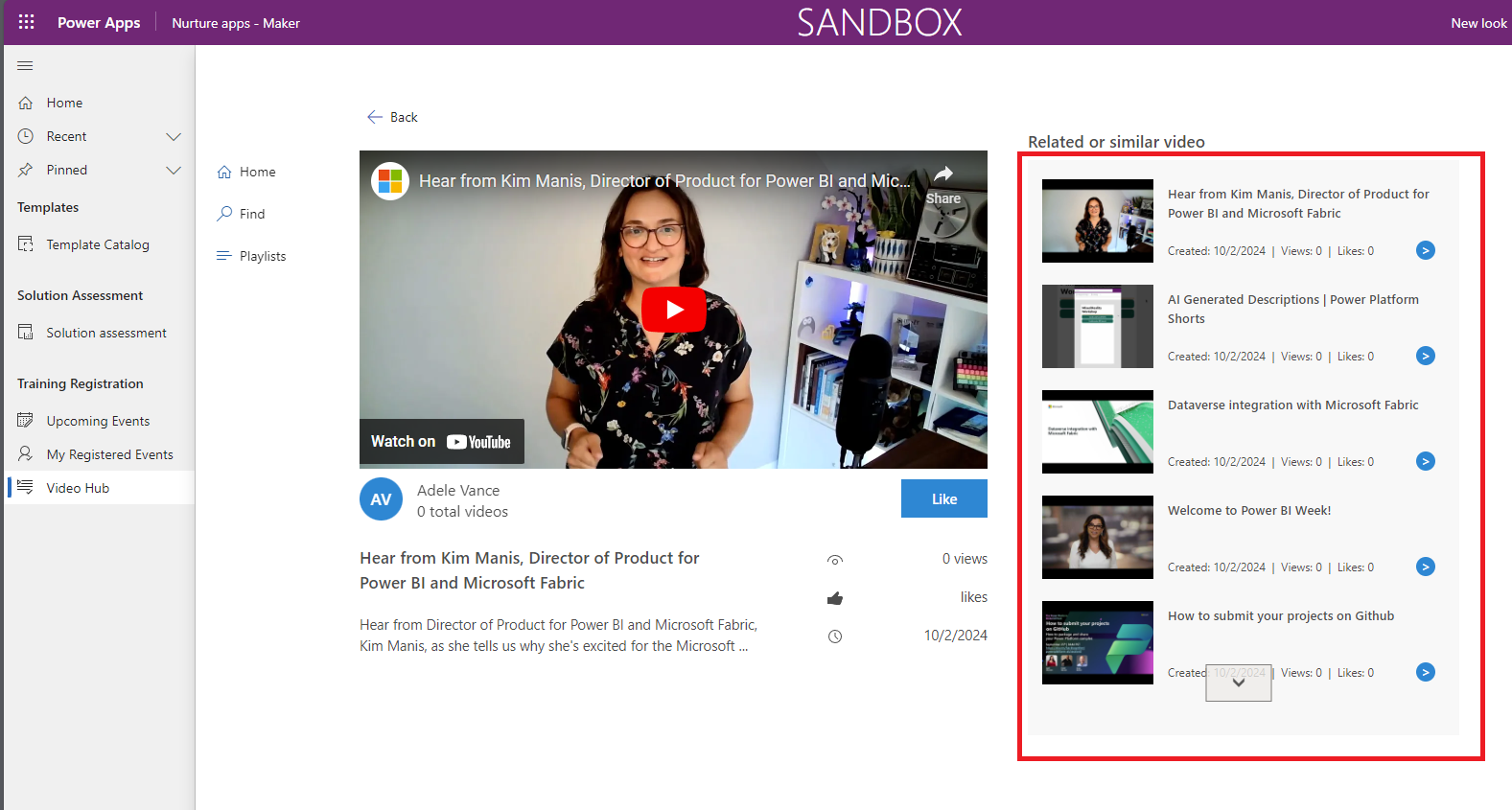Click the Adele Vance author name
This screenshot has height=810, width=1512.
tap(458, 490)
